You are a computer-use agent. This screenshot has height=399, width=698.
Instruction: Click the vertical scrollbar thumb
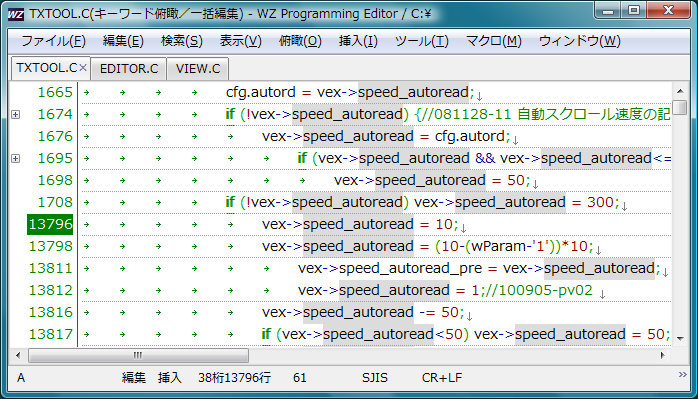(x=680, y=107)
